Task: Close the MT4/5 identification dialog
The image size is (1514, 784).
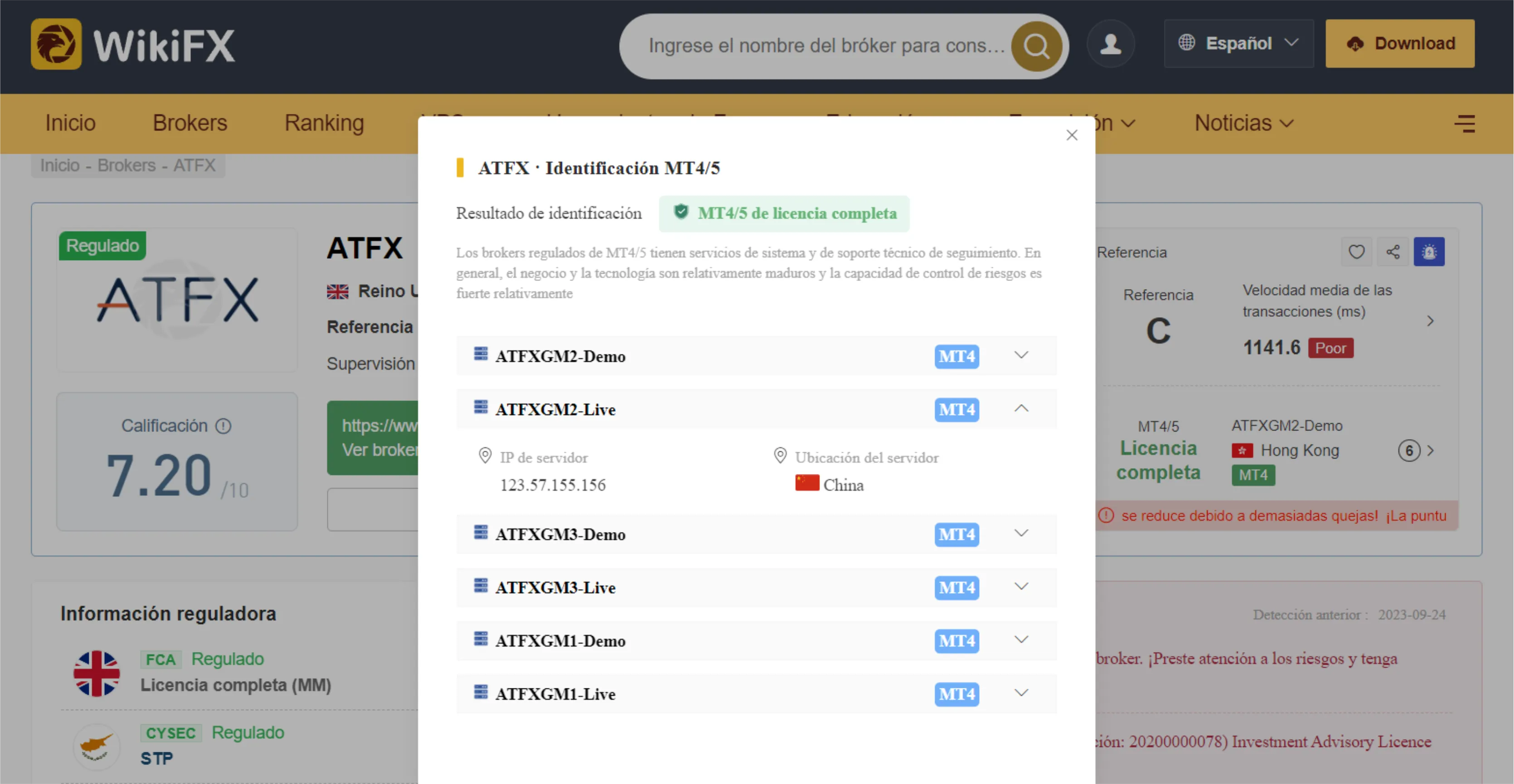Action: [1072, 135]
